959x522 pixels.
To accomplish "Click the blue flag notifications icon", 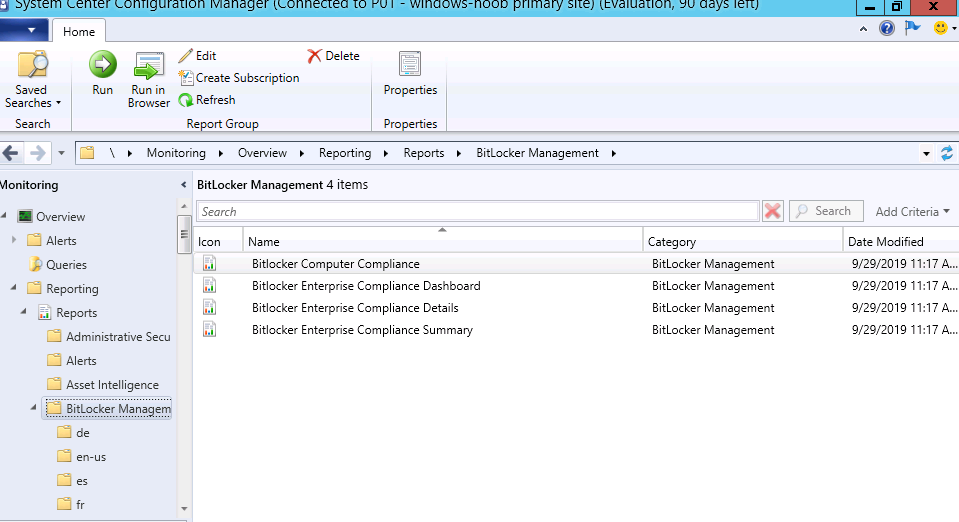I will pos(913,28).
